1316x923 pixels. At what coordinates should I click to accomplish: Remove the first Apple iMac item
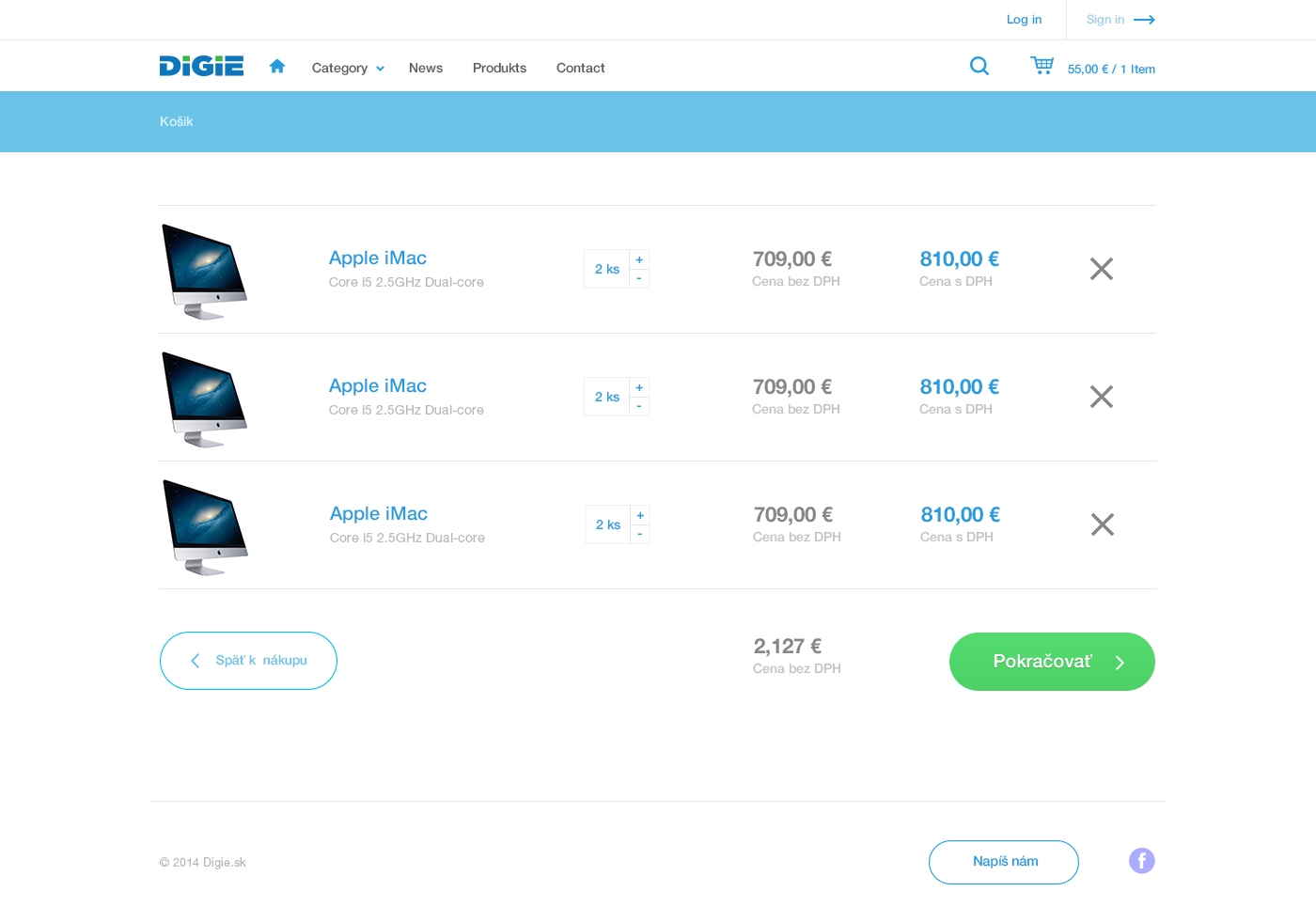[1102, 269]
